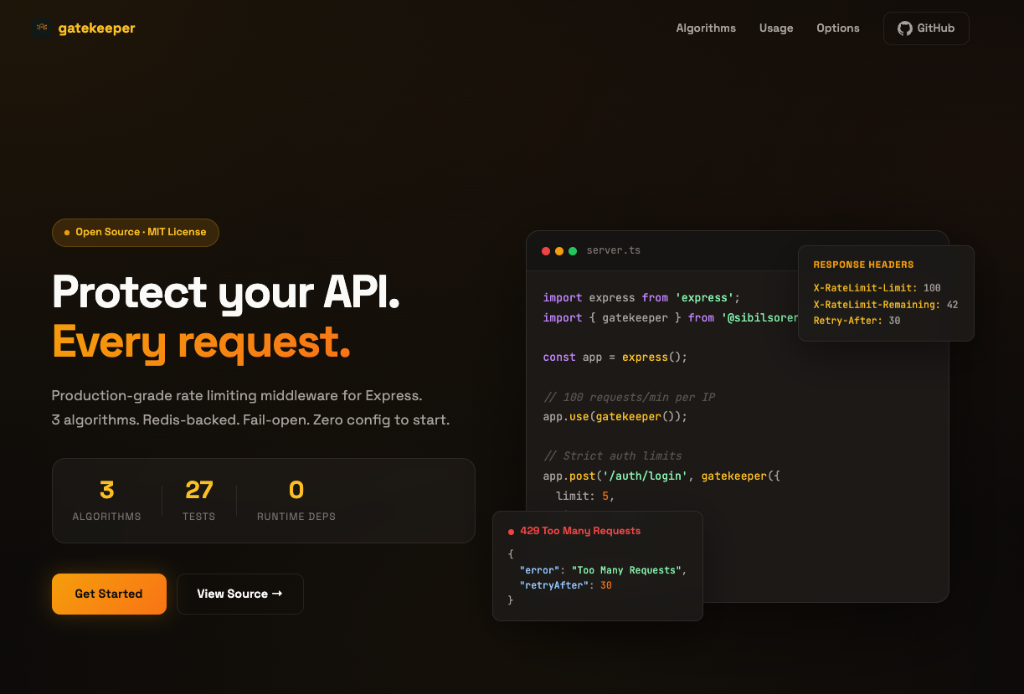Click the Open Source · MIT License badge

(135, 232)
